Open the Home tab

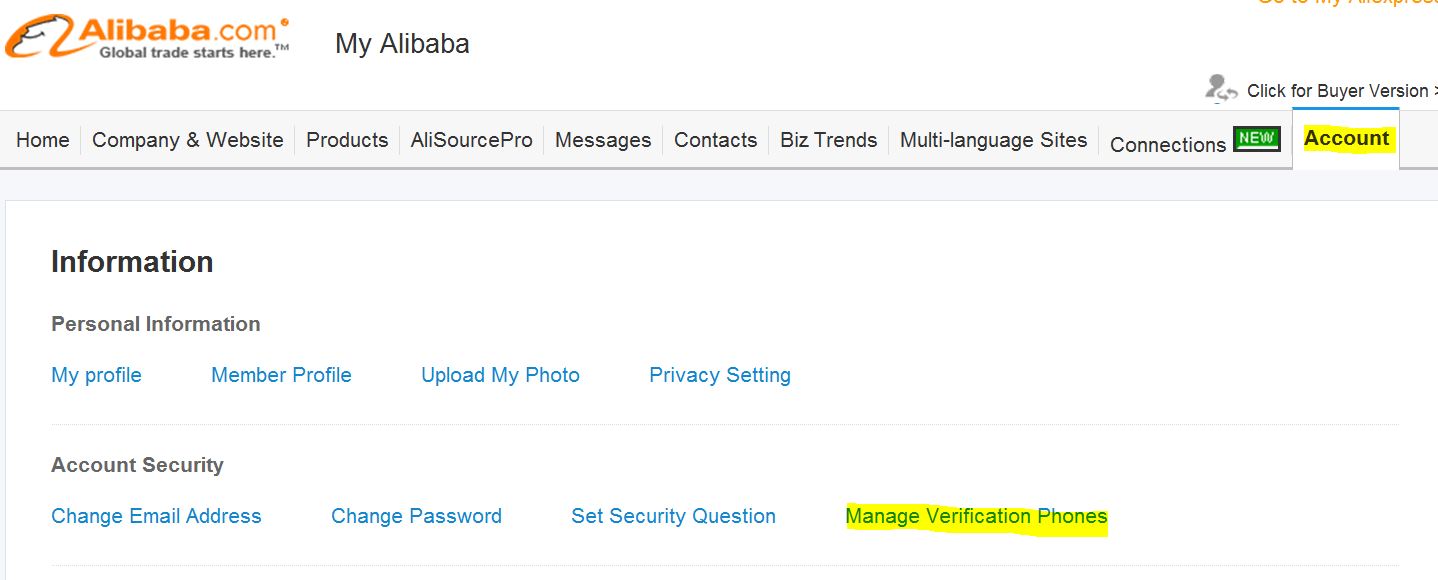pyautogui.click(x=43, y=140)
